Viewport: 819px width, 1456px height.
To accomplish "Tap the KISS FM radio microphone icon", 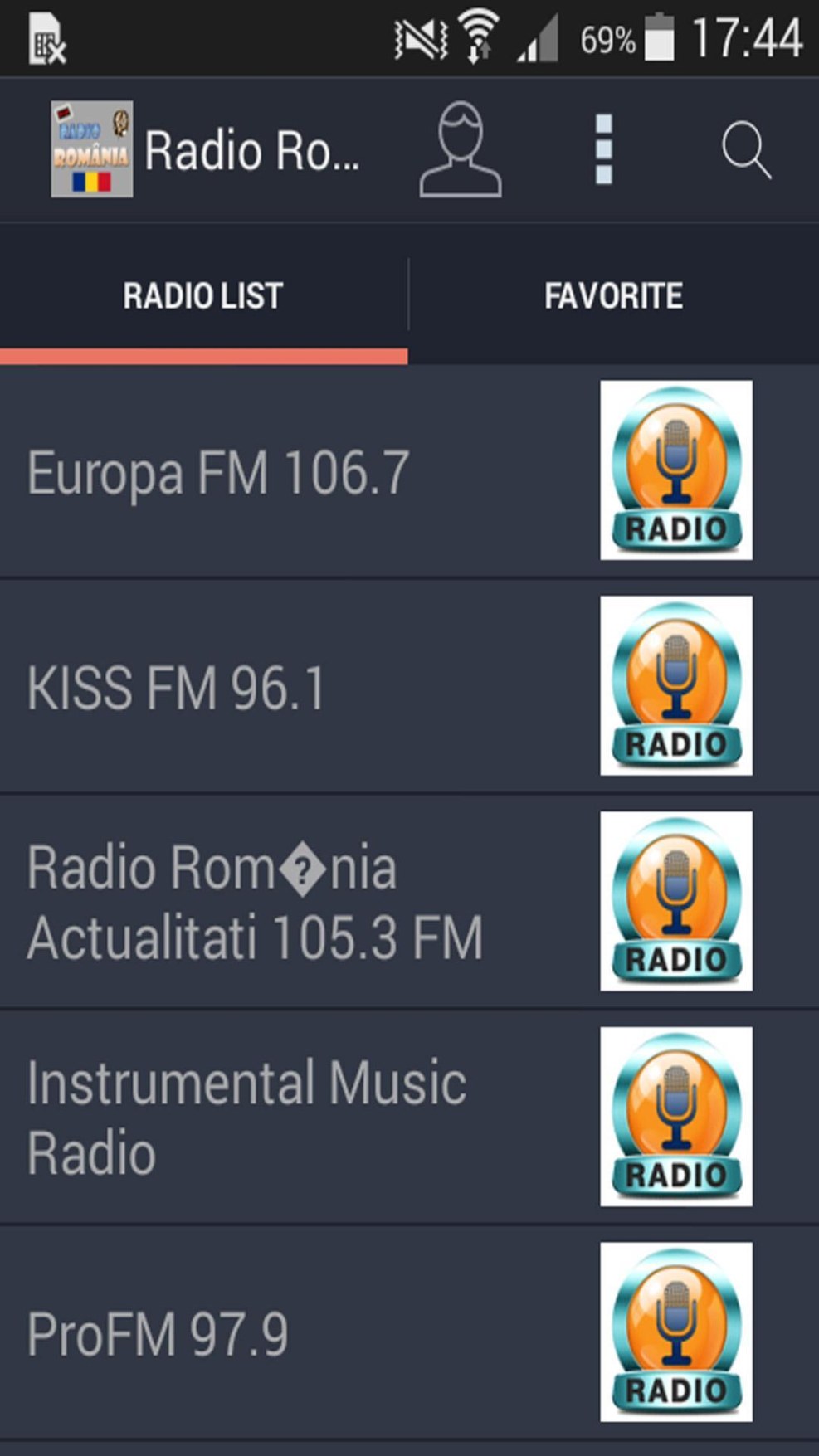I will pyautogui.click(x=676, y=685).
